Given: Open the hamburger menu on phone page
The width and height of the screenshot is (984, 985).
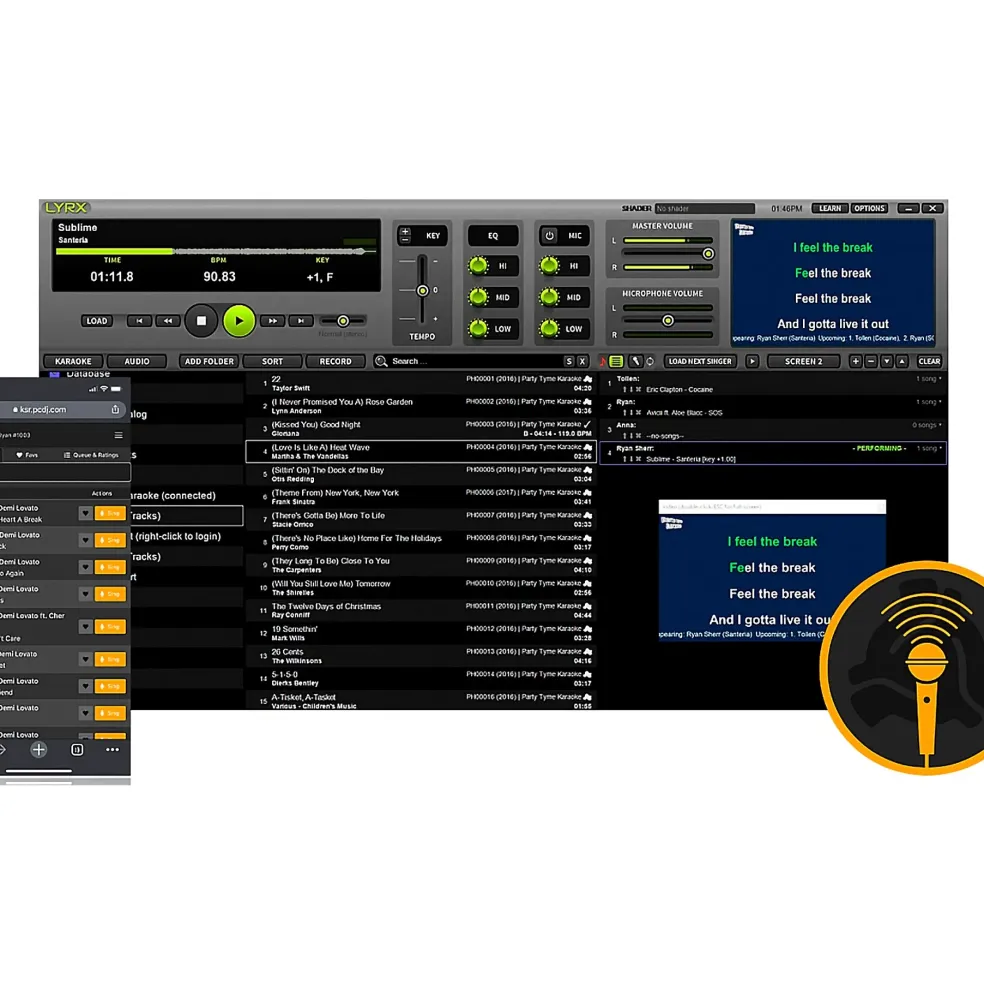Looking at the screenshot, I should click(x=119, y=435).
